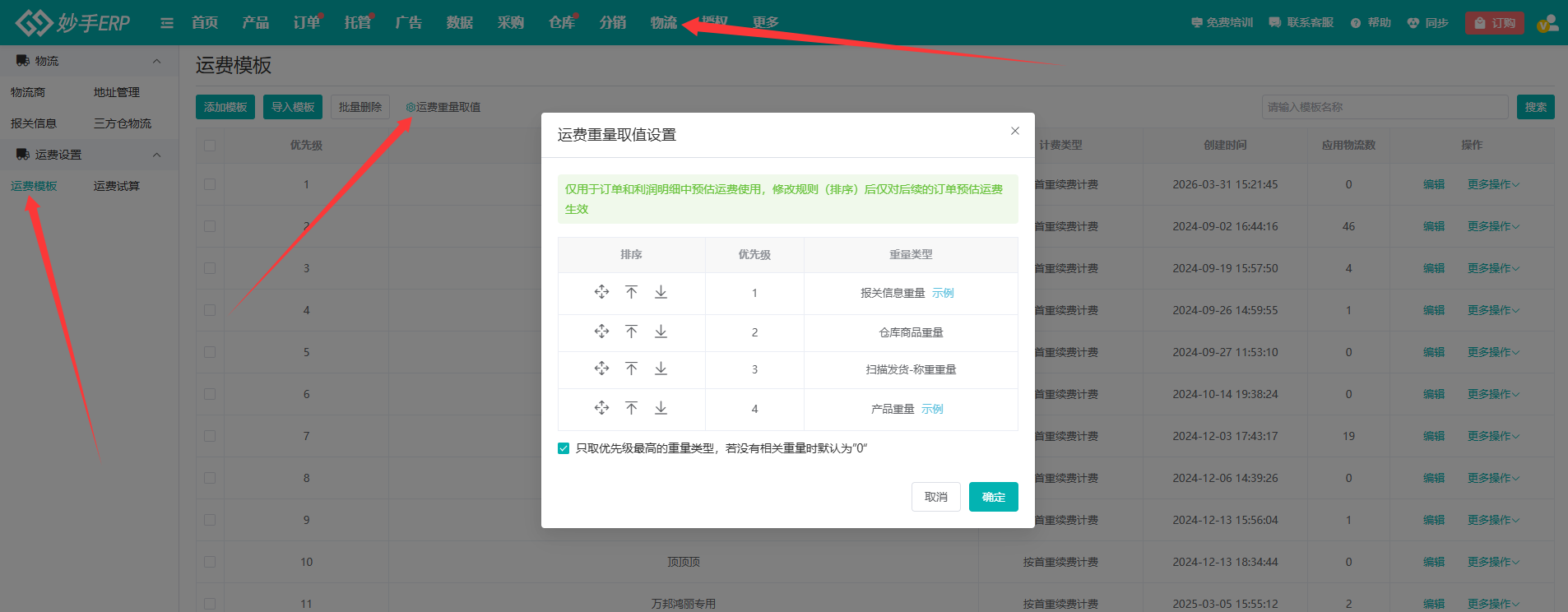1568x612 pixels.
Task: Check the row with priority 1
Action: click(210, 184)
